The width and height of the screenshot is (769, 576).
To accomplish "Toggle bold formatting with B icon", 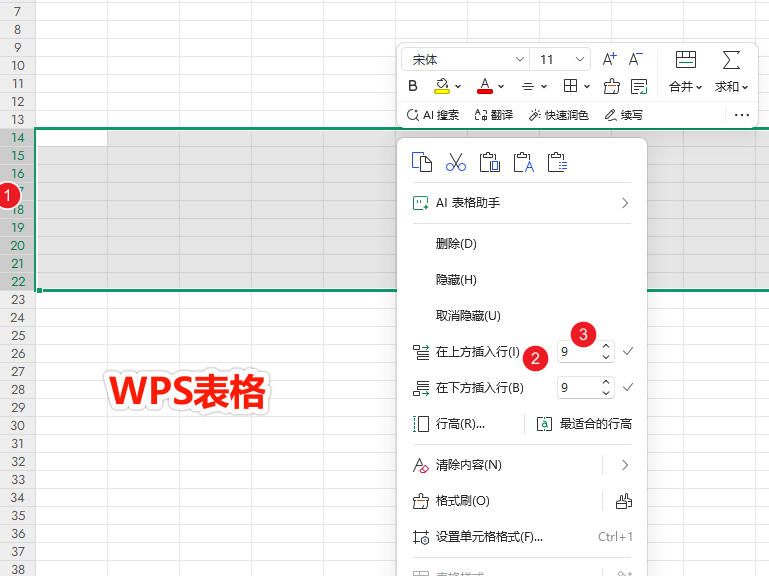I will pyautogui.click(x=413, y=86).
